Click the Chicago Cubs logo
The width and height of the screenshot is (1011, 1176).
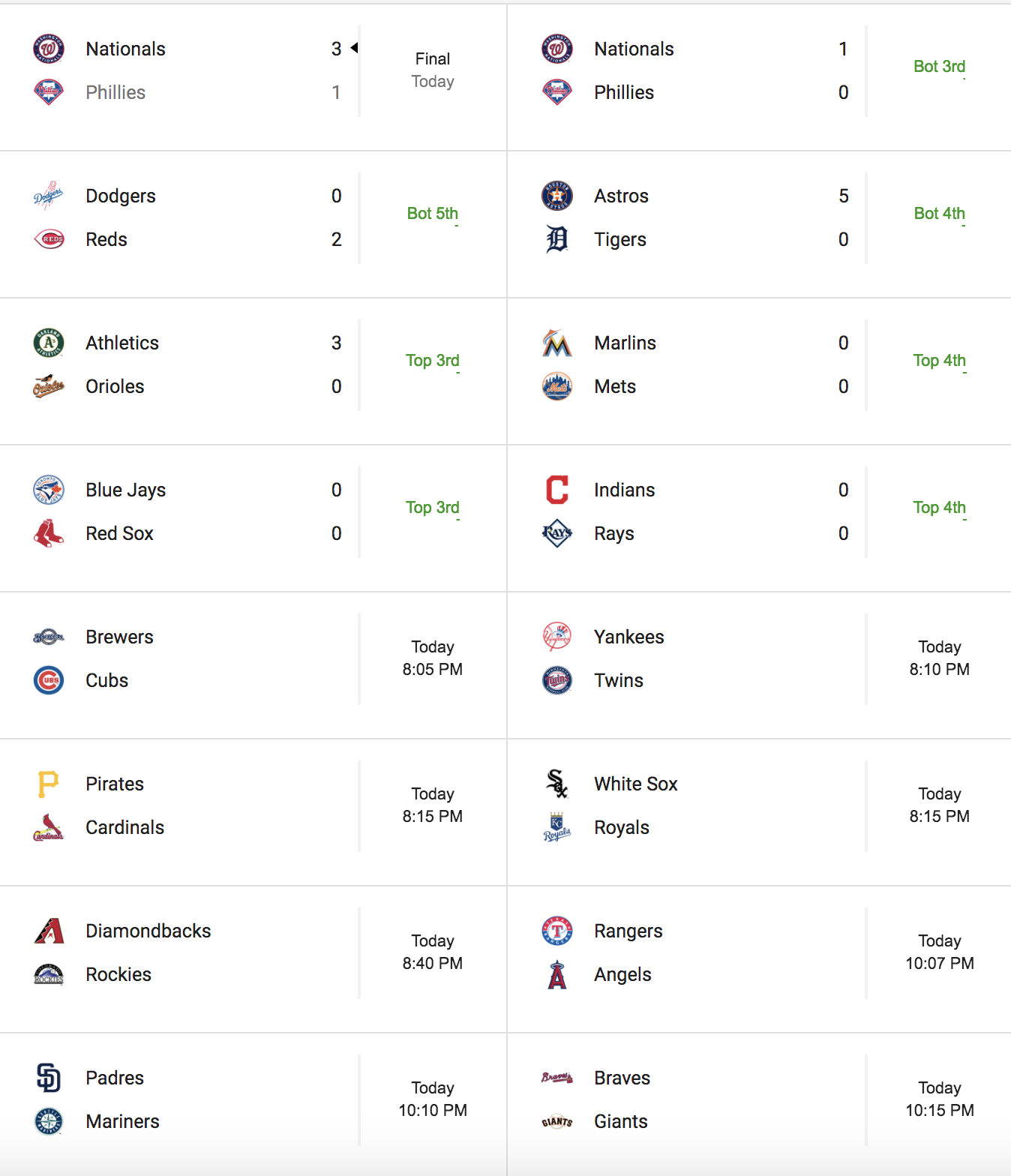click(x=49, y=680)
